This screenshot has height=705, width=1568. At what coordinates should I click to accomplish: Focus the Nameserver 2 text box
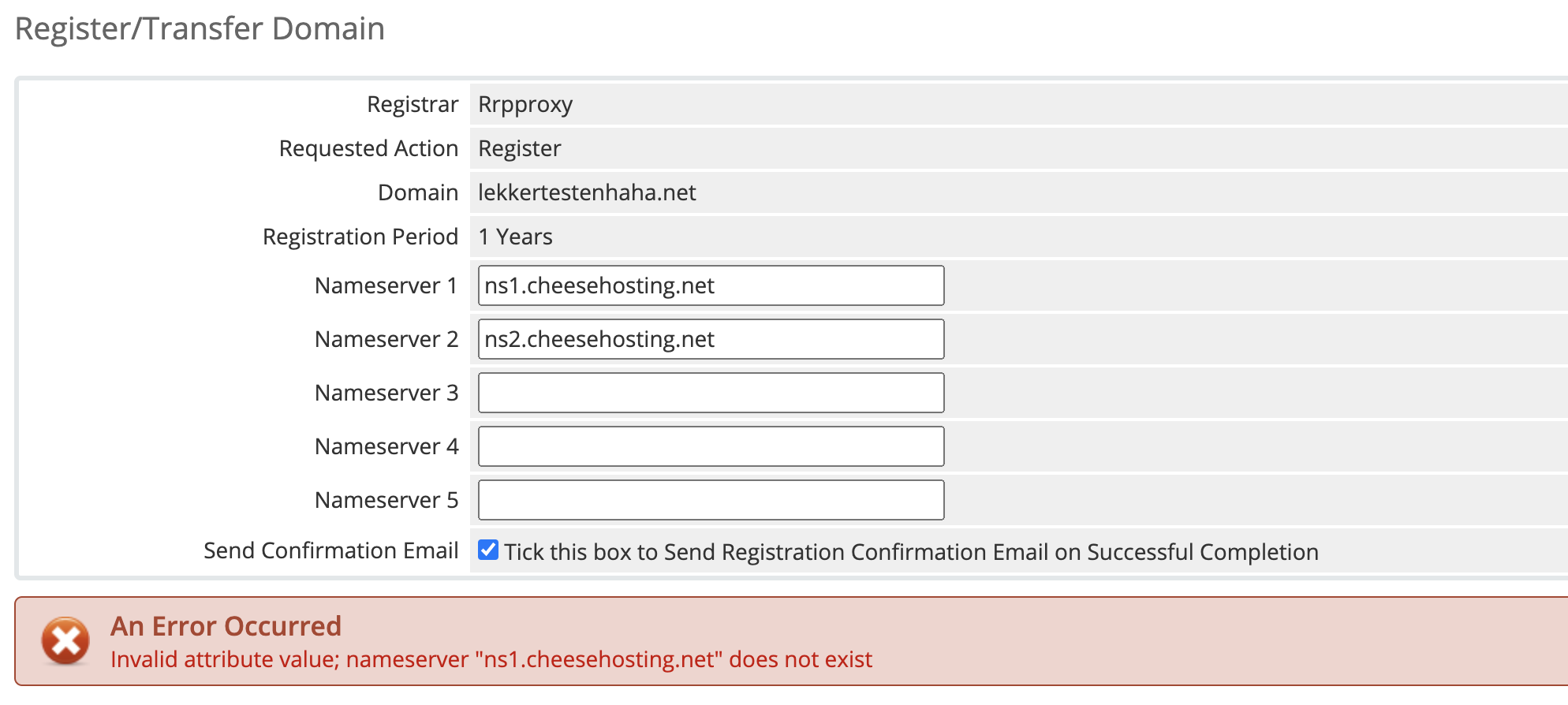tap(710, 339)
